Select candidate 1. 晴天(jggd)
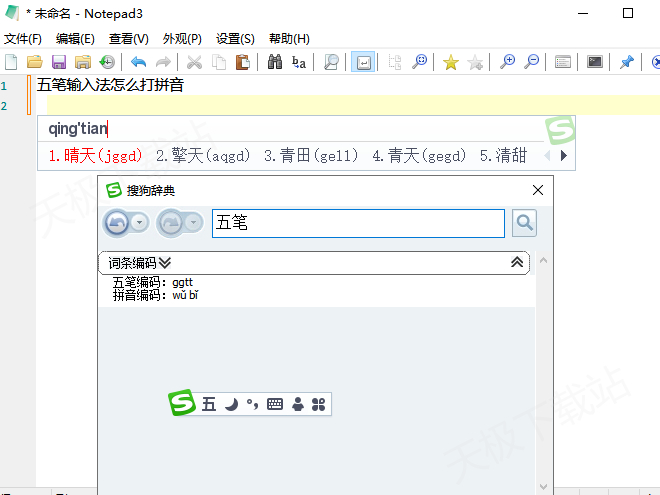Image resolution: width=660 pixels, height=495 pixels. coord(95,156)
